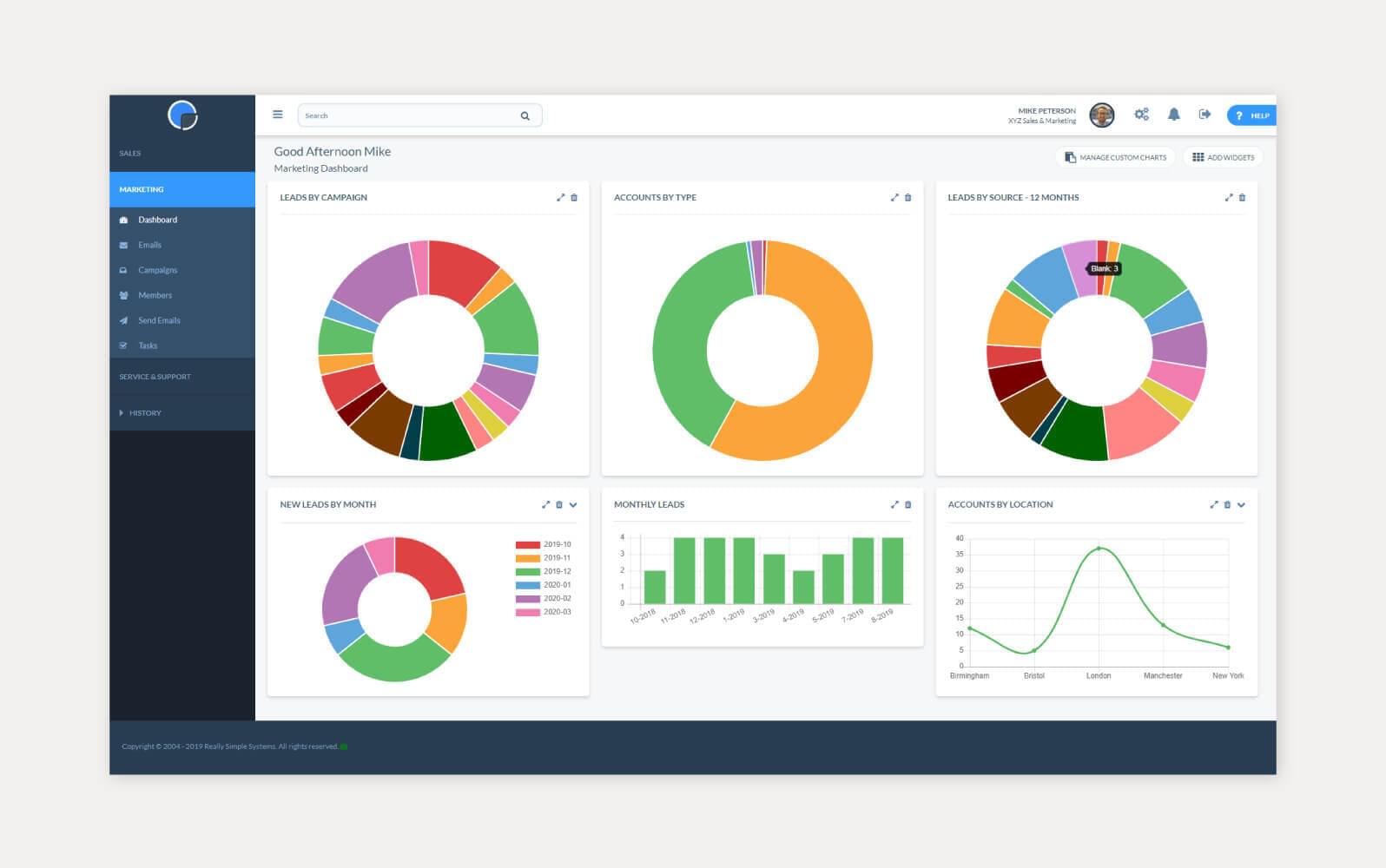This screenshot has width=1386, height=868.
Task: Click the Manage Custom Charts button
Action: pos(1115,157)
